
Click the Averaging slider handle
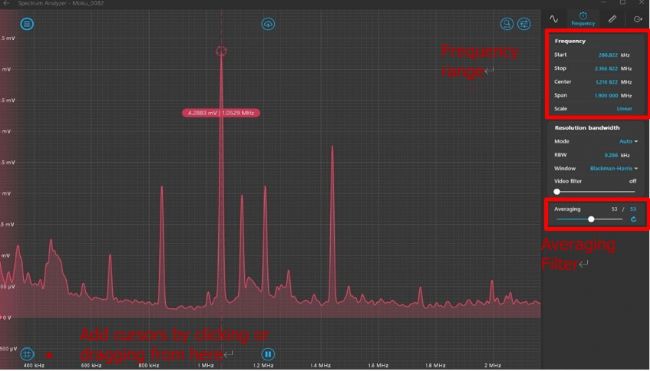[591, 219]
